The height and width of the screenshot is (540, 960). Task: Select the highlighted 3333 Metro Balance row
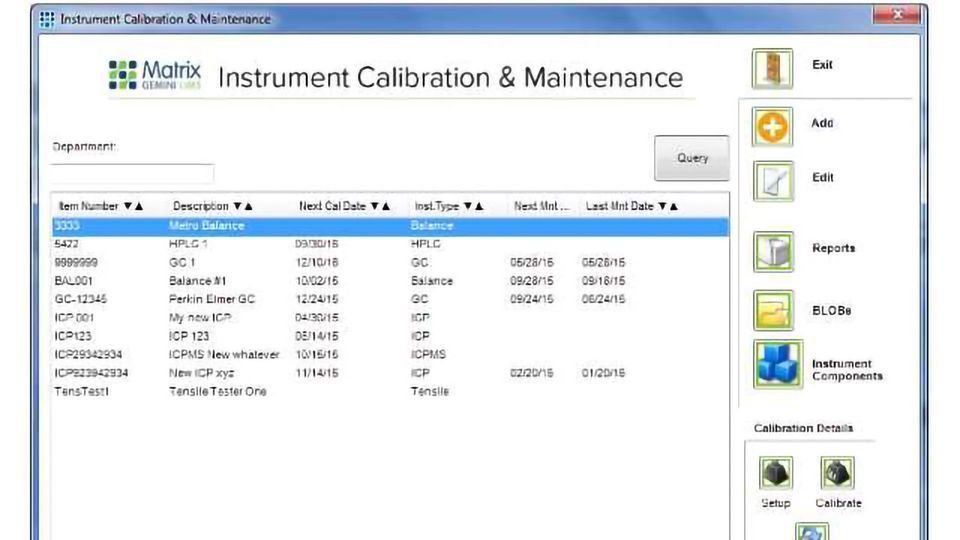[391, 226]
